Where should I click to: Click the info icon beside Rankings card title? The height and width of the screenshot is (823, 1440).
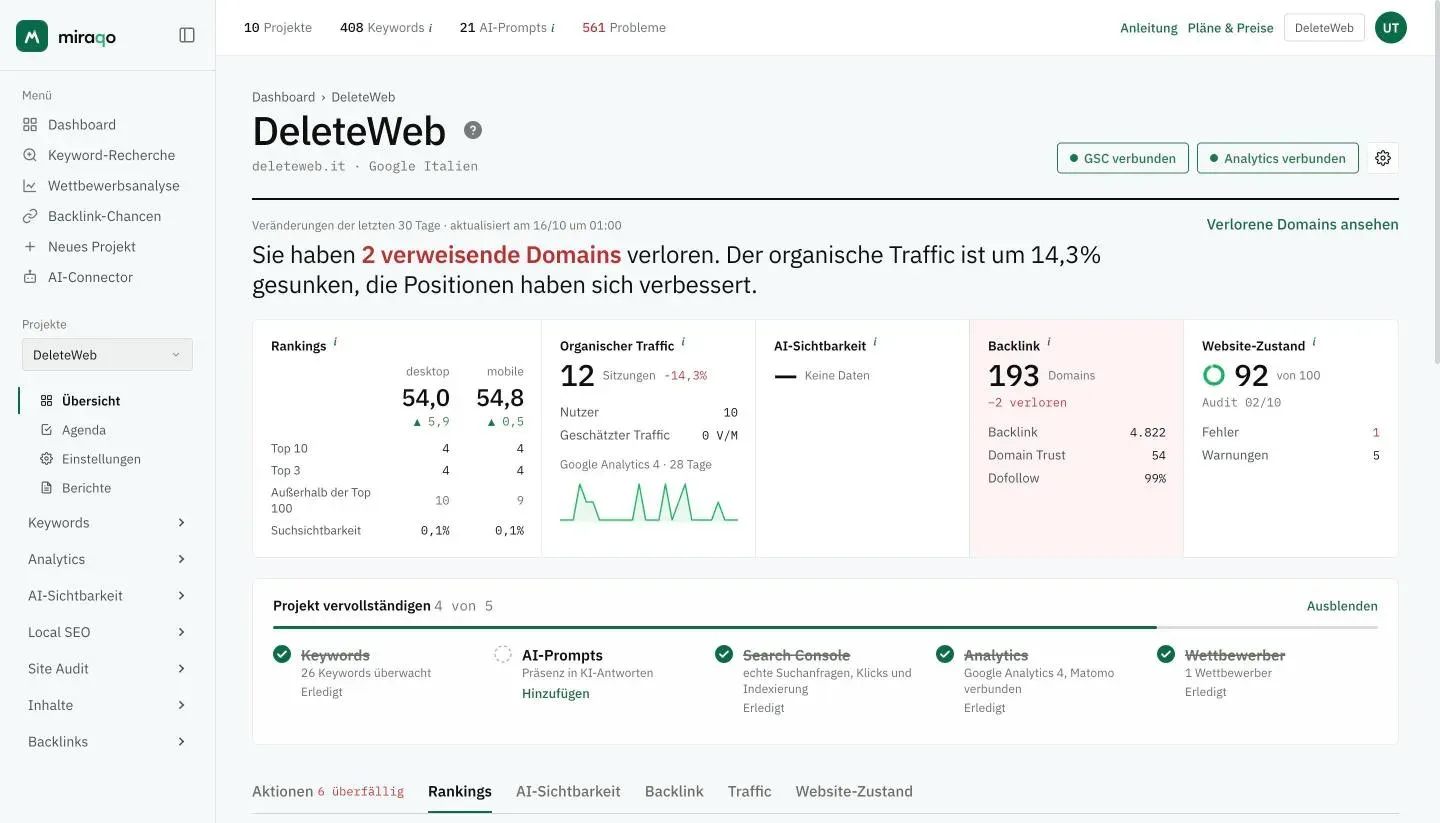pos(335,342)
